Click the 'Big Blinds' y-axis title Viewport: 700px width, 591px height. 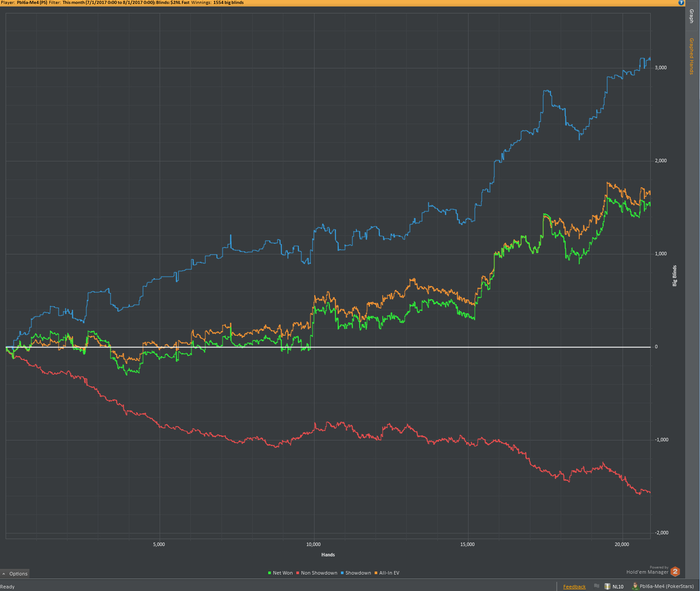pos(674,275)
